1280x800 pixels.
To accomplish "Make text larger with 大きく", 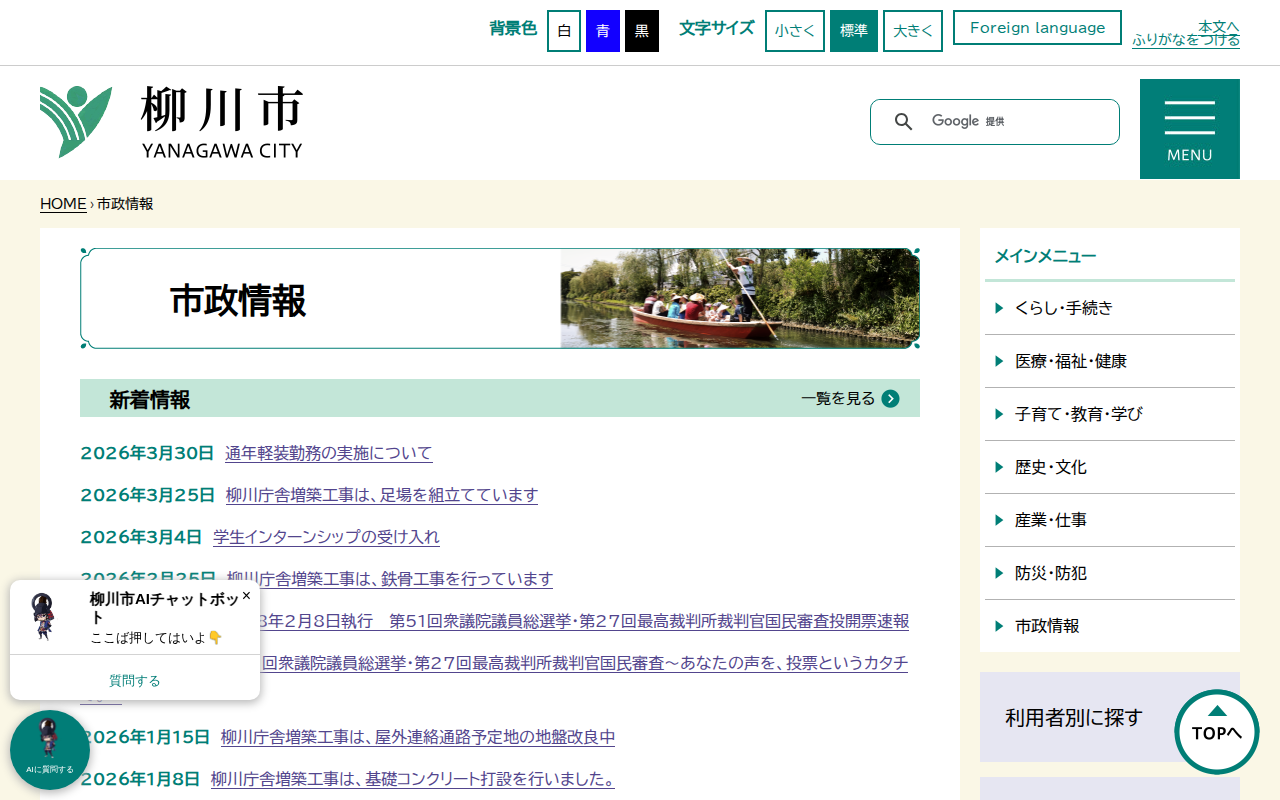I will (913, 31).
